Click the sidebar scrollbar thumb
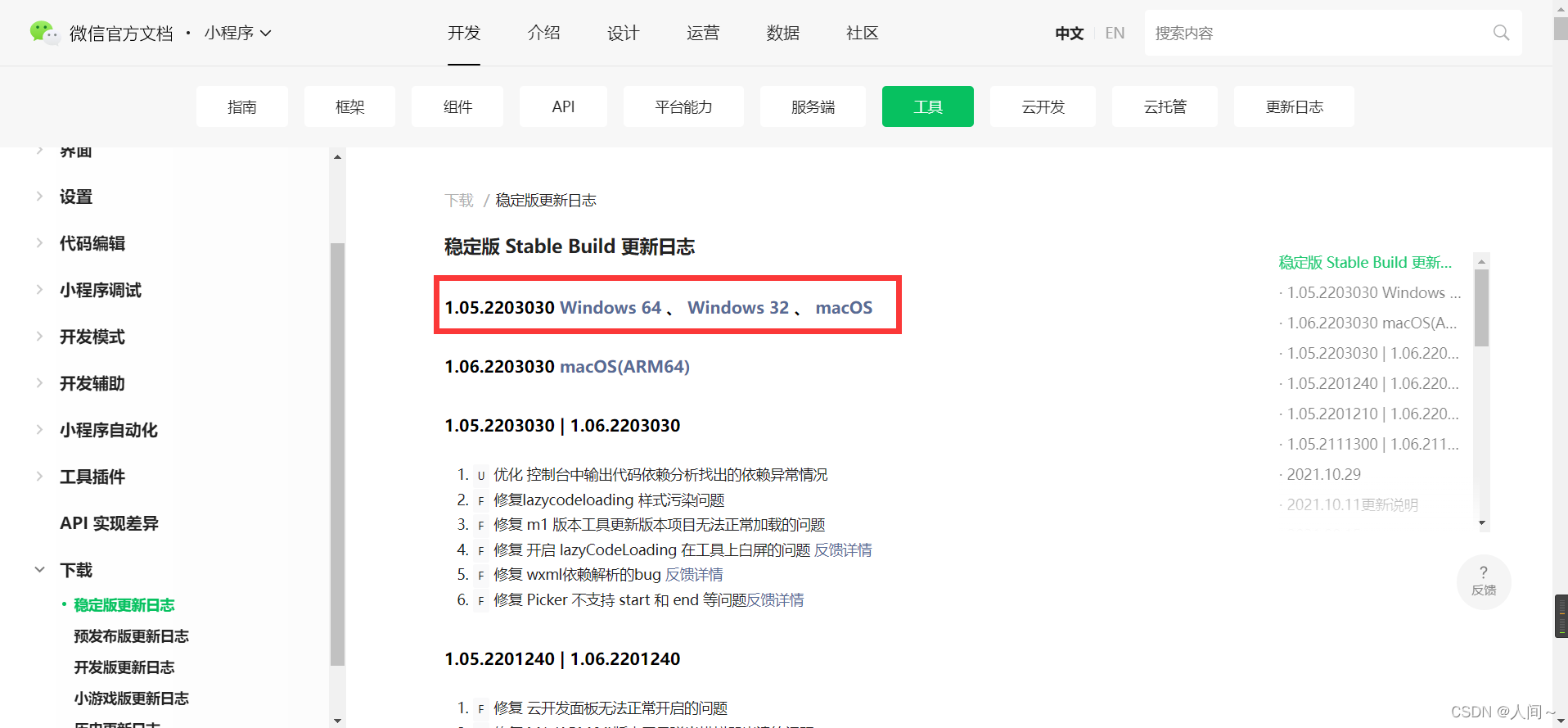The width and height of the screenshot is (1568, 728). coord(337,454)
